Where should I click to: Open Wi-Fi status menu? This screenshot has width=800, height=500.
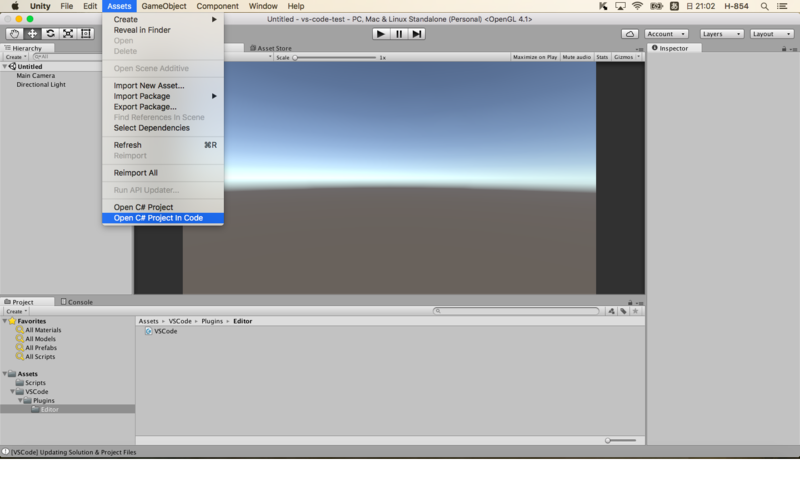coord(637,6)
